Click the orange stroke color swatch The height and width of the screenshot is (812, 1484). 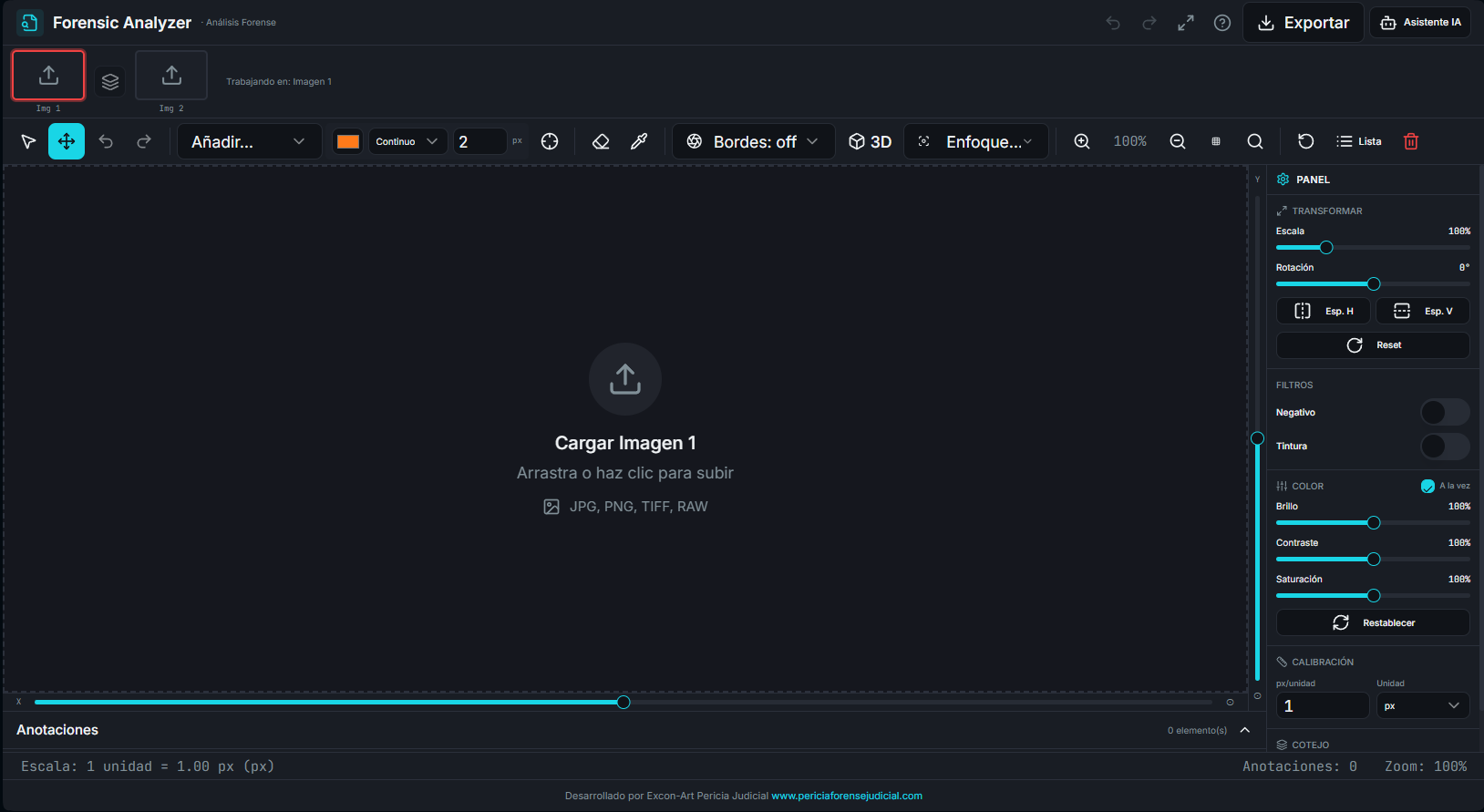click(348, 141)
